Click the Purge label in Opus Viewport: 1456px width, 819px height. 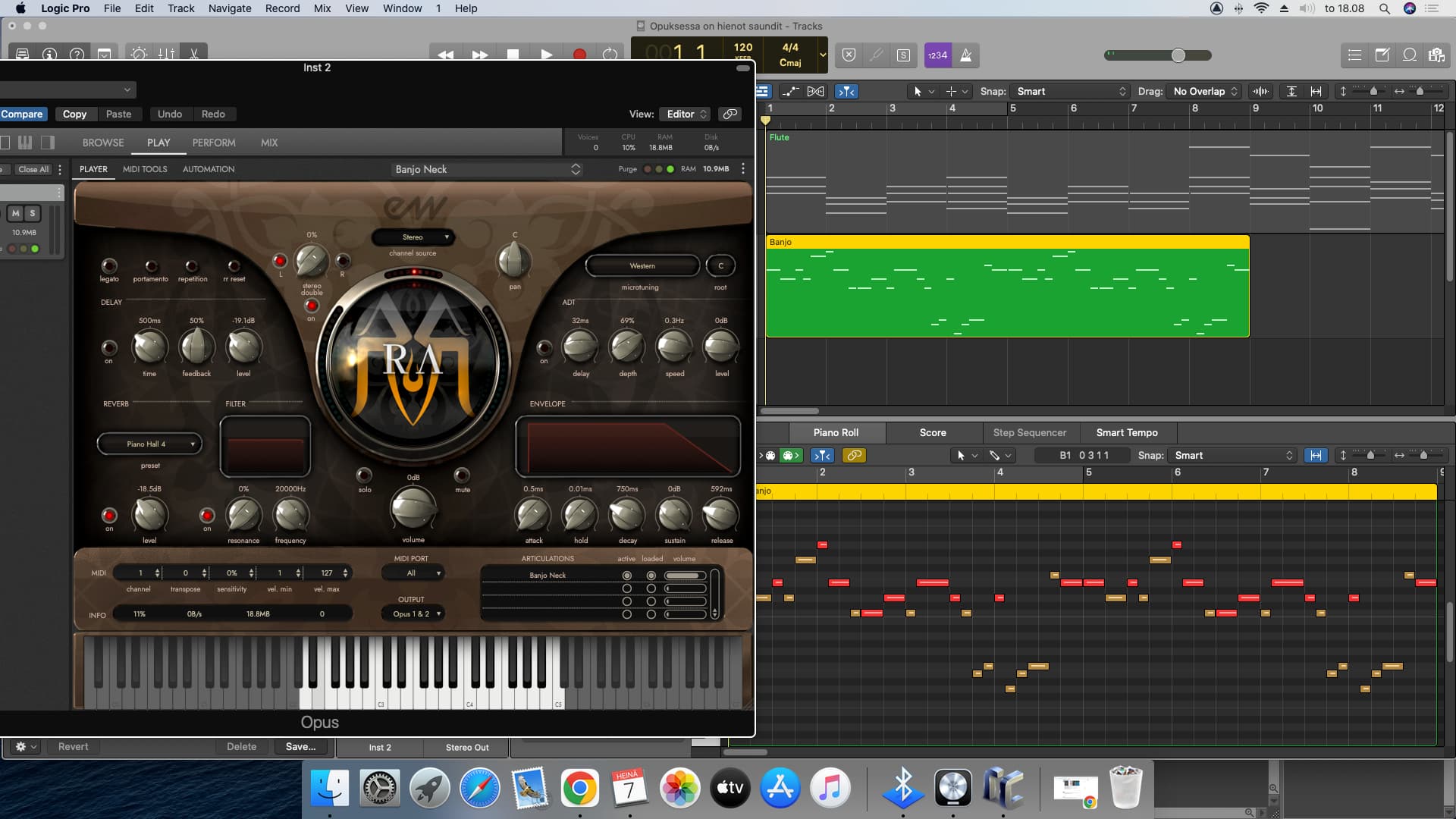coord(627,169)
